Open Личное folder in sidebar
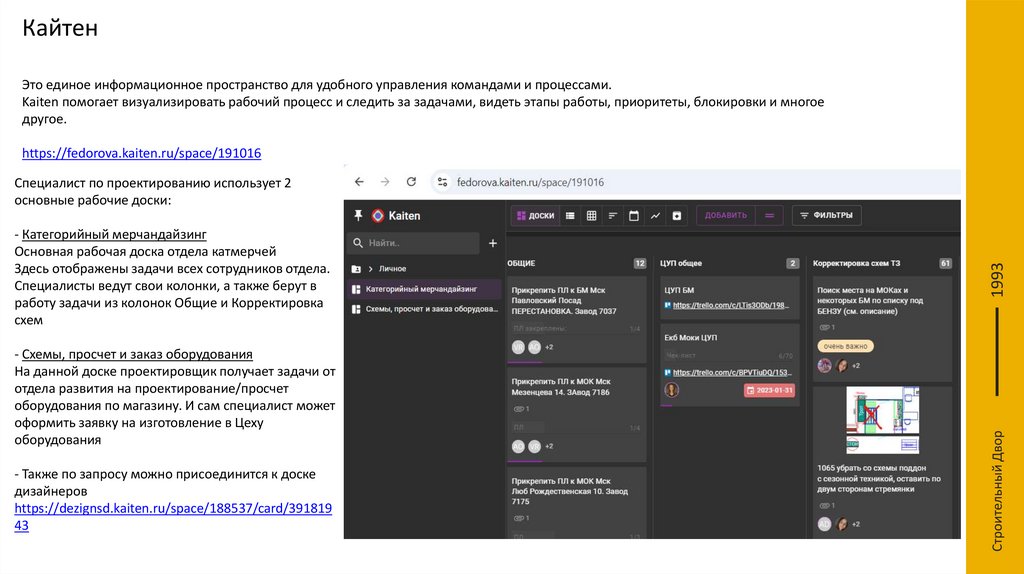 [392, 269]
